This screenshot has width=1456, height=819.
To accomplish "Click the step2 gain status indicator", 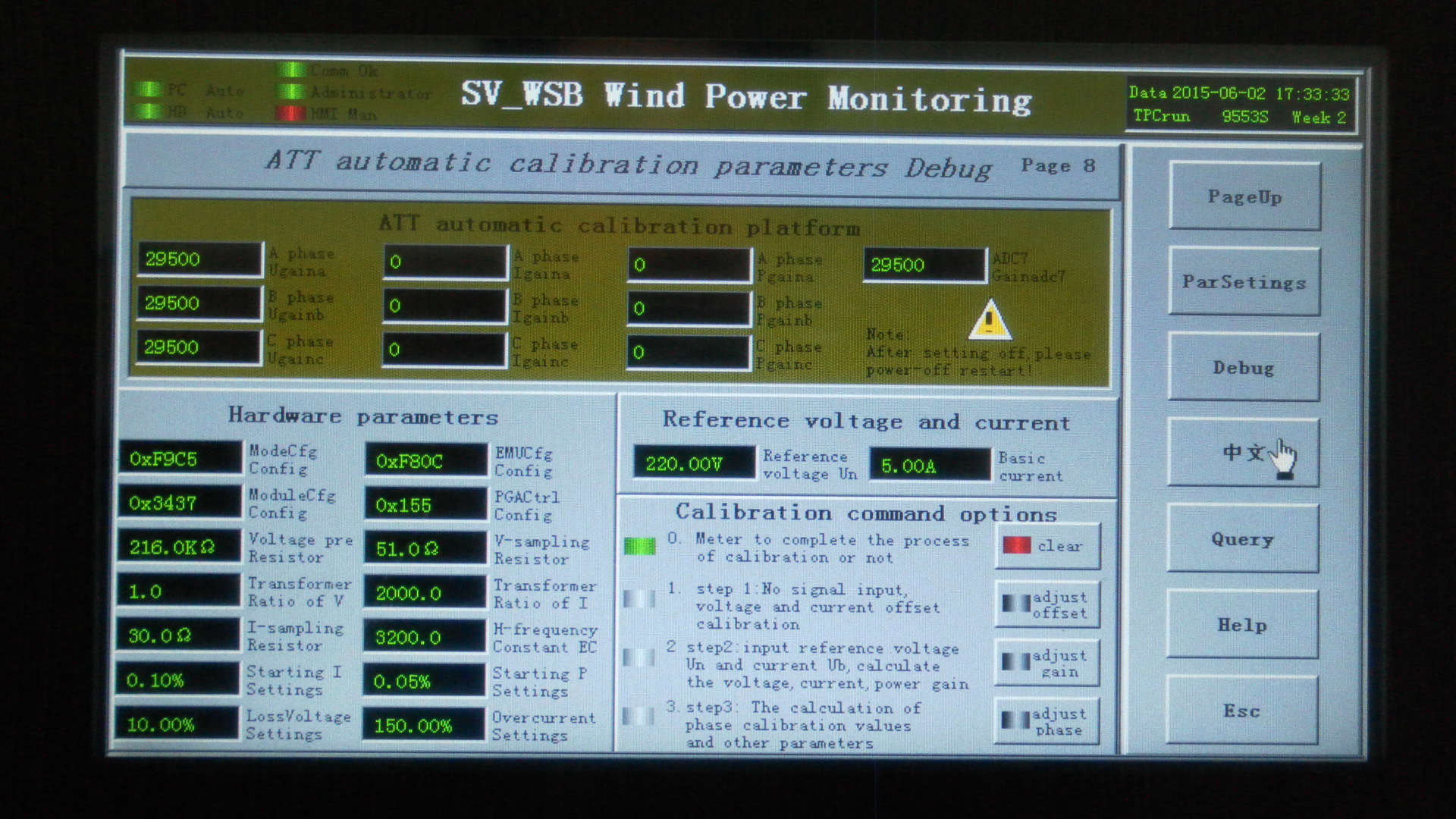I will 639,657.
